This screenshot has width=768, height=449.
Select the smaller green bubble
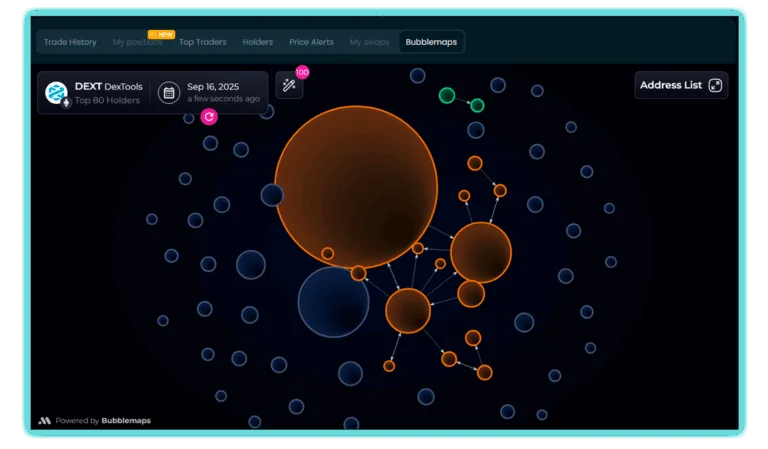pos(477,105)
